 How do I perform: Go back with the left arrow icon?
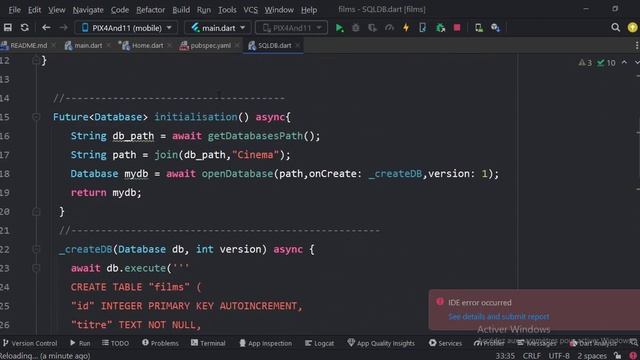pyautogui.click(x=46, y=27)
